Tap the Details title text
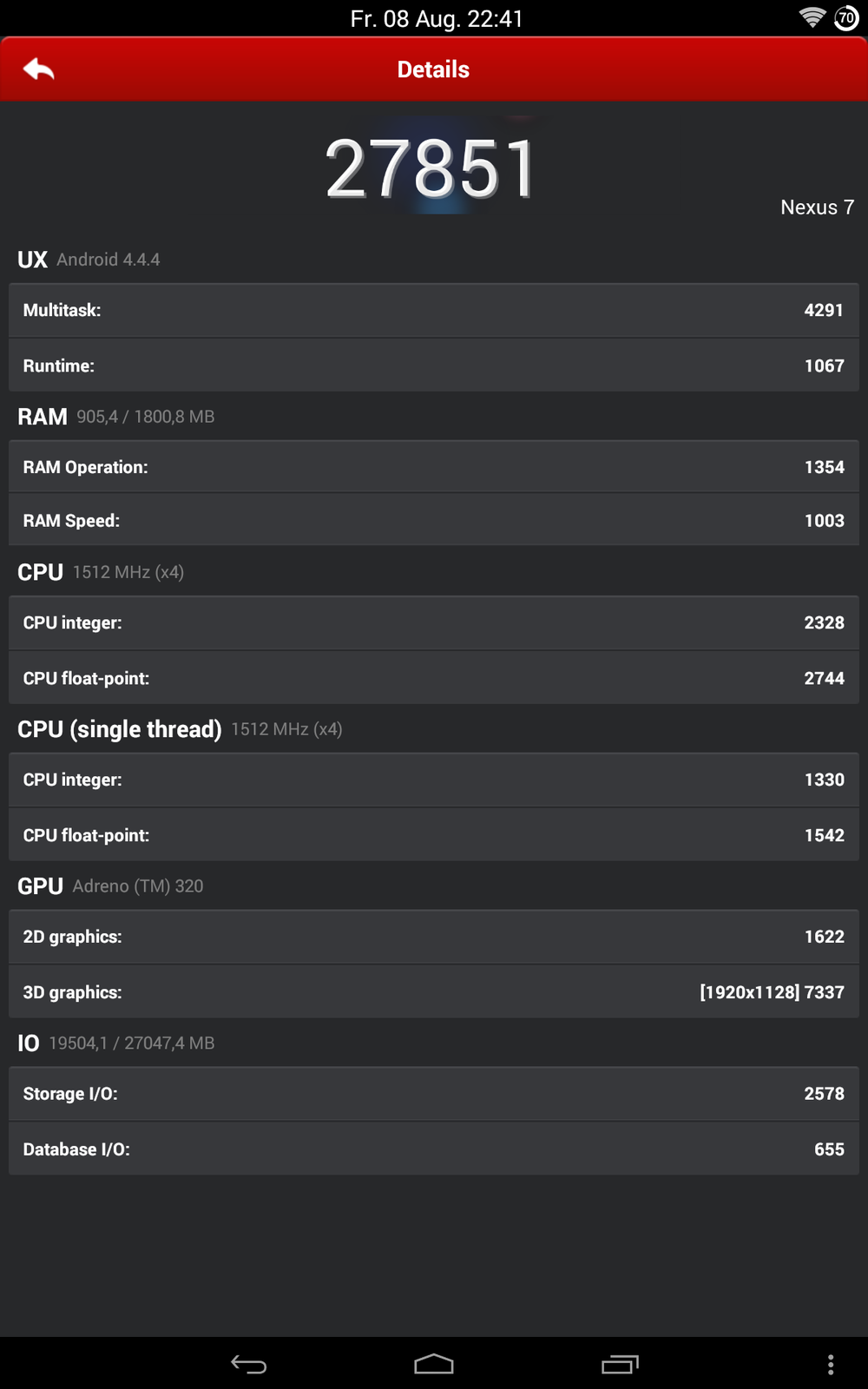This screenshot has height=1389, width=868. pyautogui.click(x=433, y=69)
